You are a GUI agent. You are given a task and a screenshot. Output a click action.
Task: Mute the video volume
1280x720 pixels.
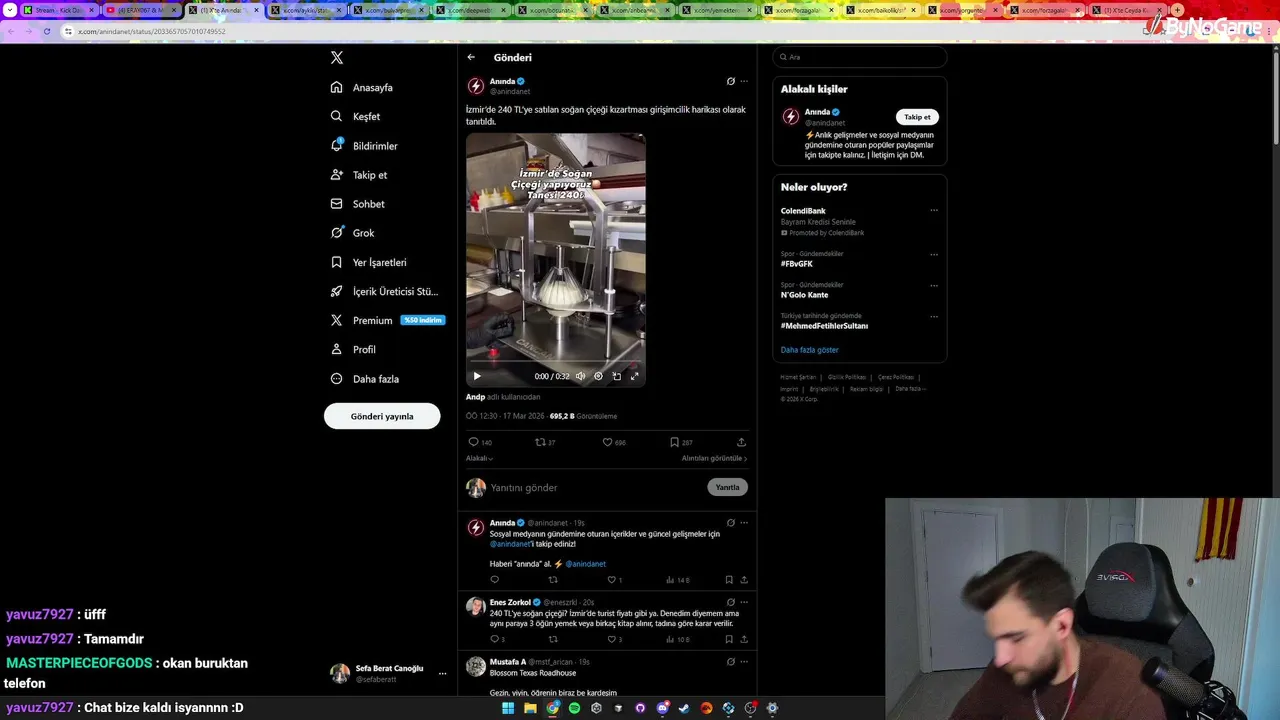point(580,376)
